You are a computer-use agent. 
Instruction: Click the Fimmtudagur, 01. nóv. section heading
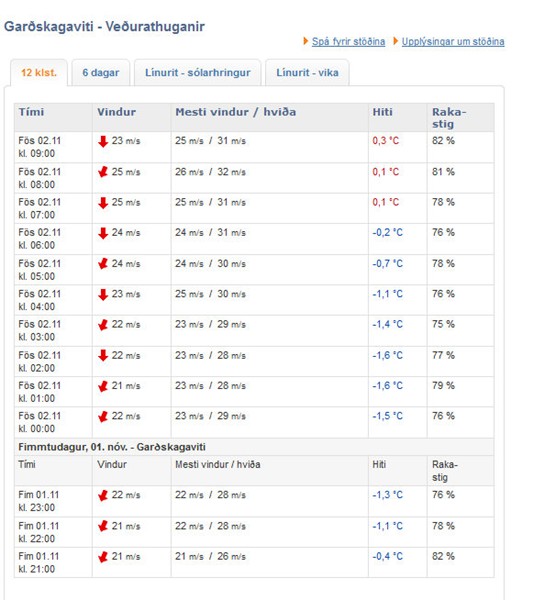point(112,447)
